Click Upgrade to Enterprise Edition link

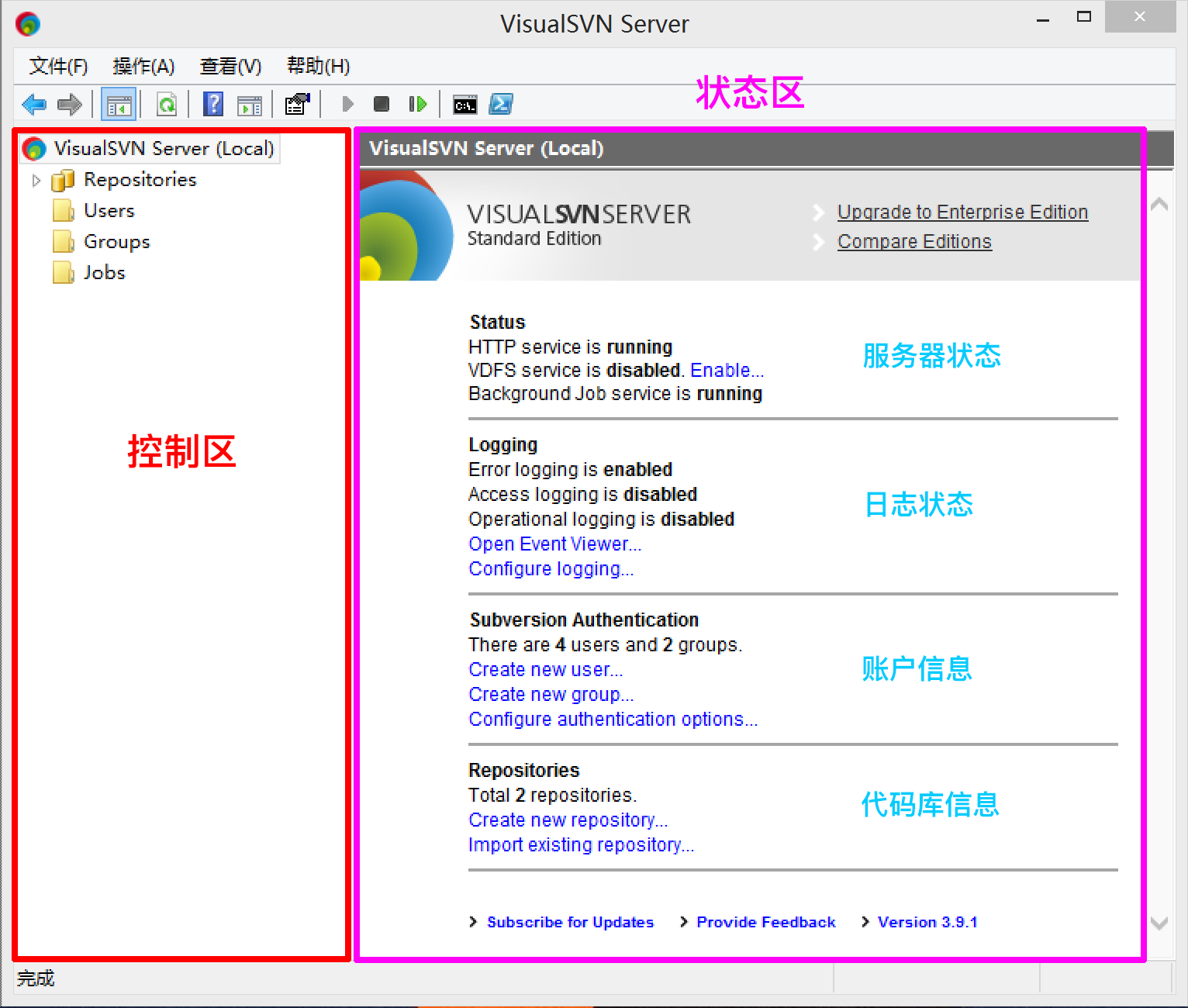pyautogui.click(x=962, y=212)
